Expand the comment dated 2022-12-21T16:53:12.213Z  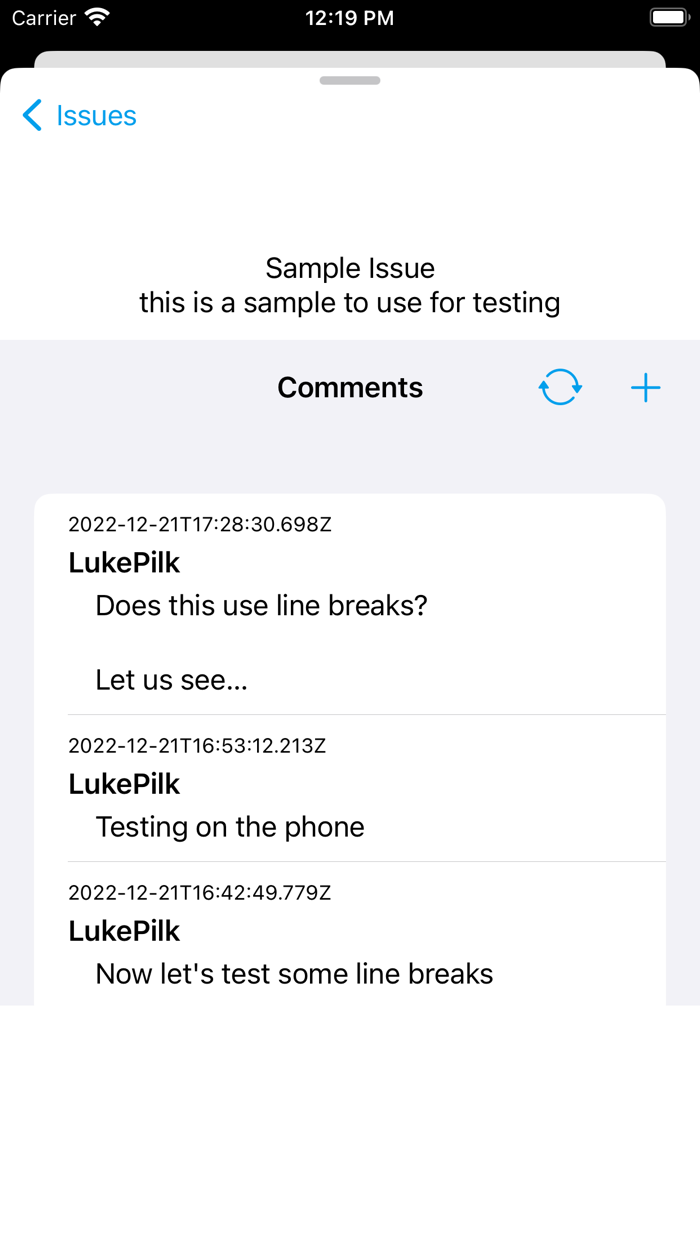pos(197,745)
